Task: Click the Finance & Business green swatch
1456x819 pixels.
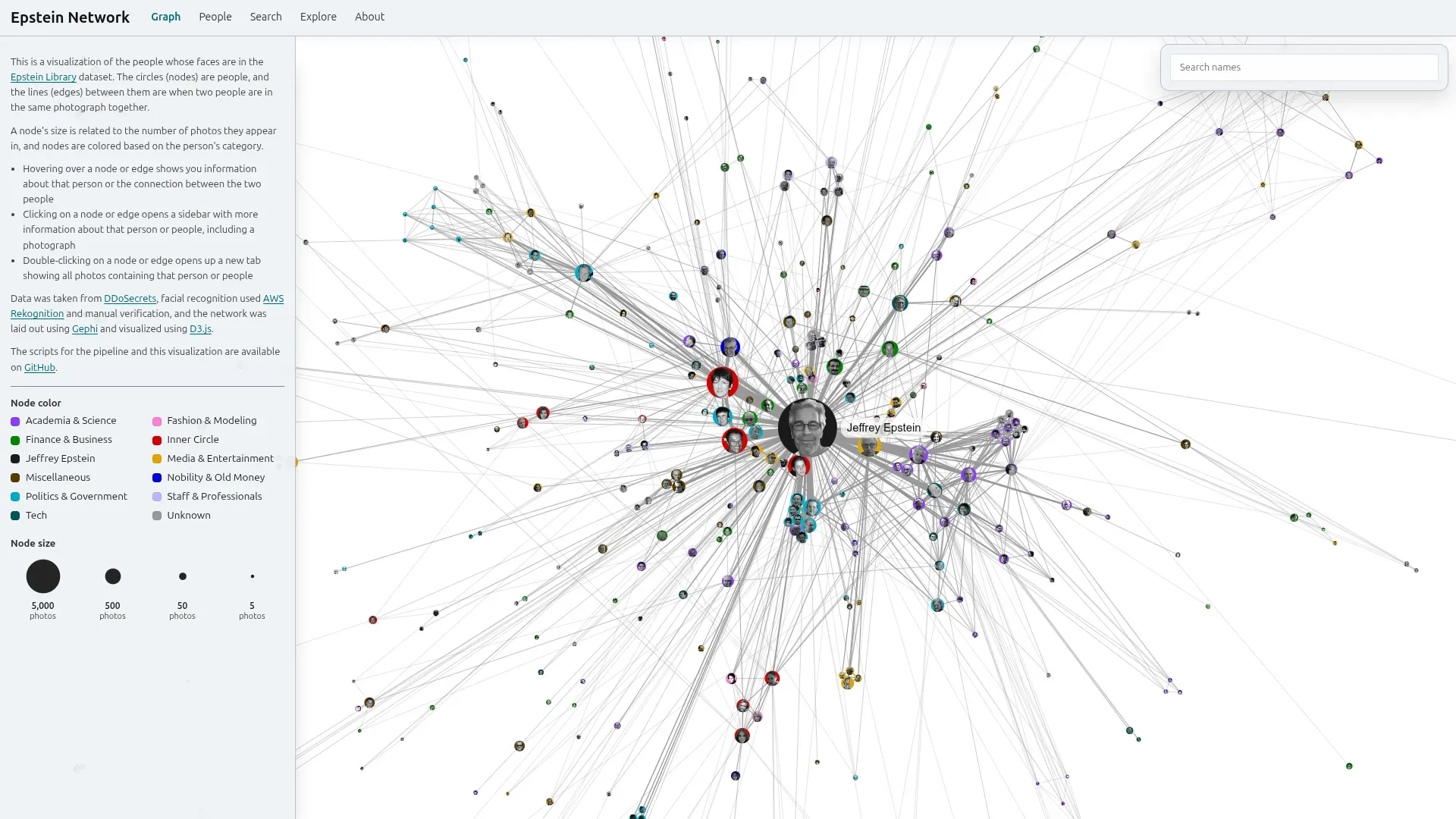Action: tap(15, 440)
